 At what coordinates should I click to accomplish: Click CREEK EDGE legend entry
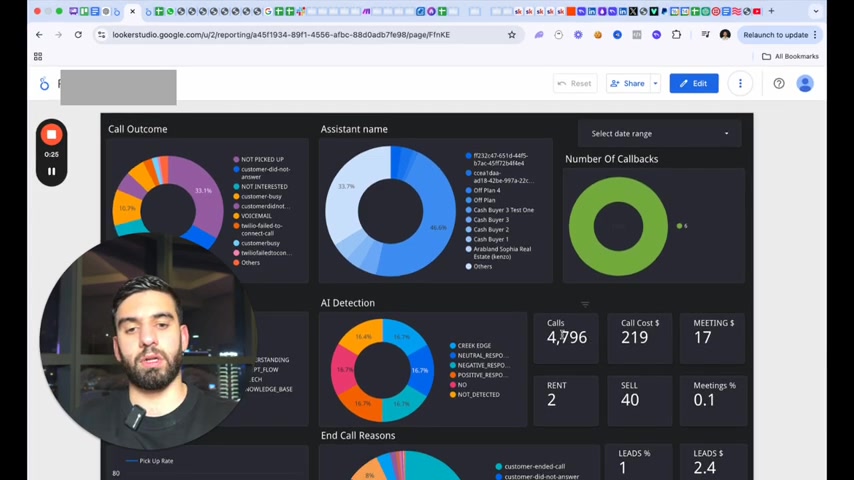click(470, 345)
